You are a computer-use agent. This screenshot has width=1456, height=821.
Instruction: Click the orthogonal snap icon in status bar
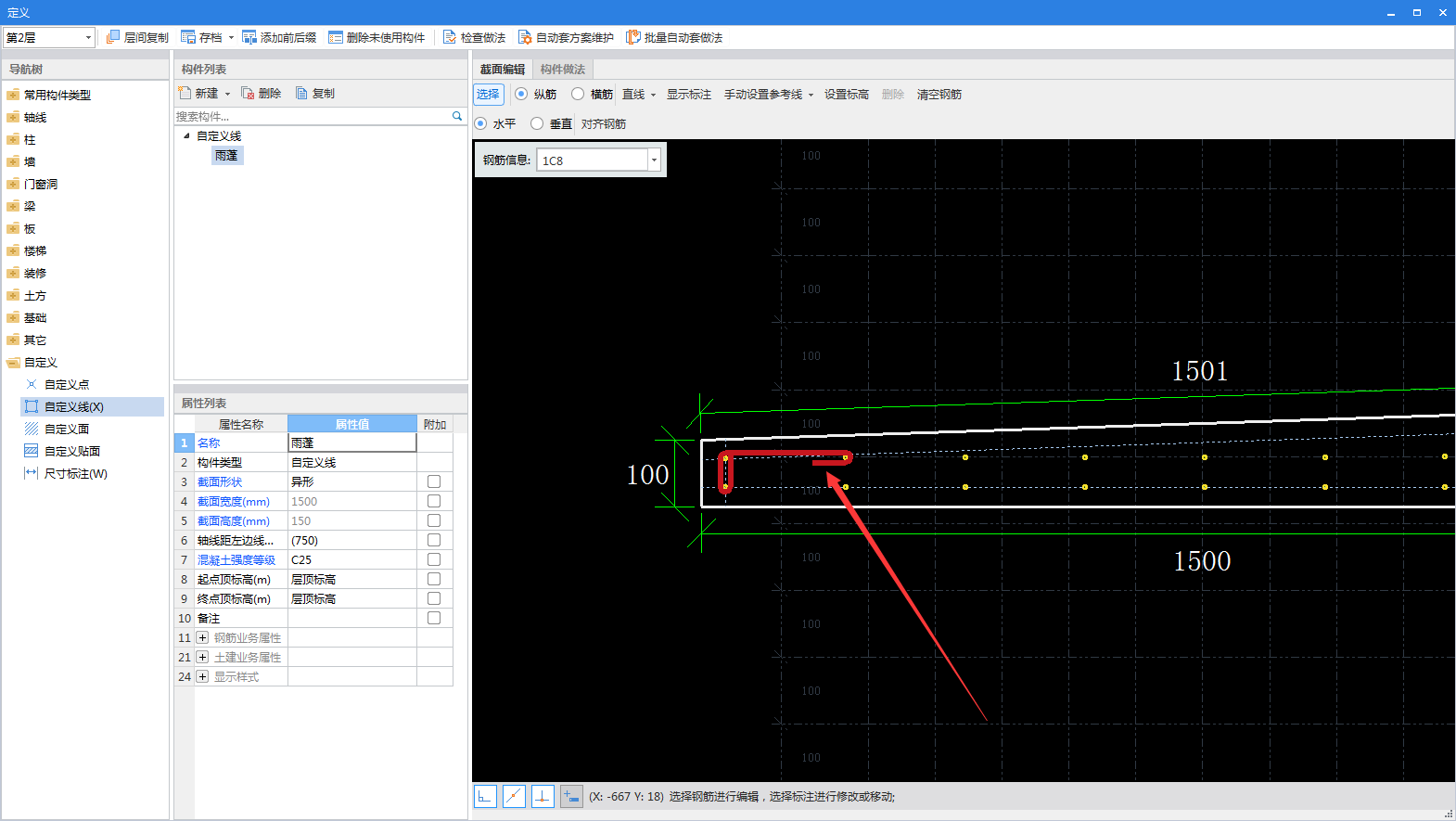click(485, 796)
